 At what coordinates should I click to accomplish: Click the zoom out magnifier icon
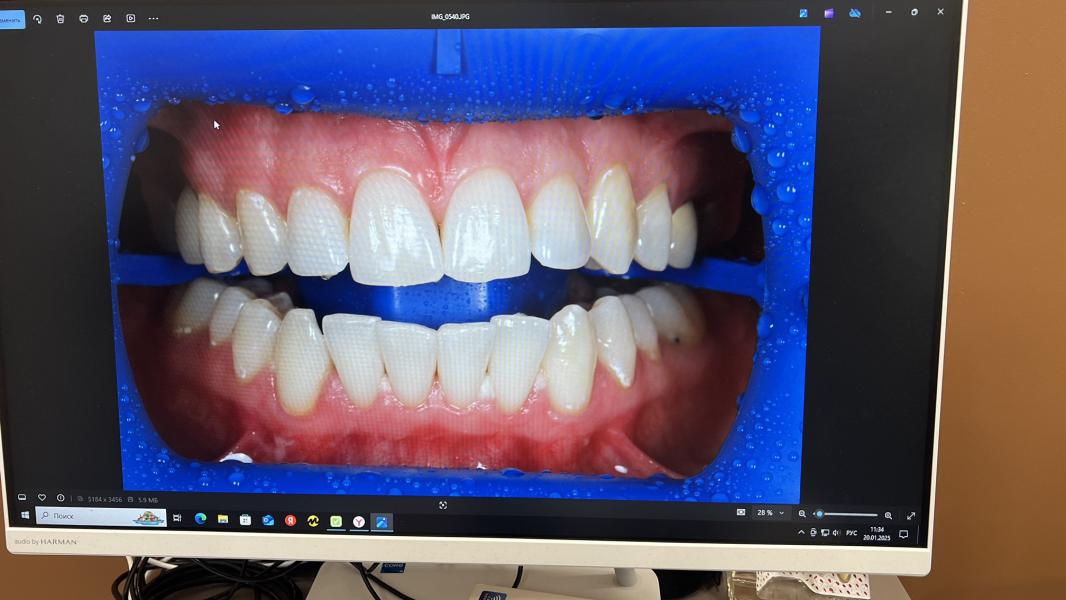coord(802,514)
